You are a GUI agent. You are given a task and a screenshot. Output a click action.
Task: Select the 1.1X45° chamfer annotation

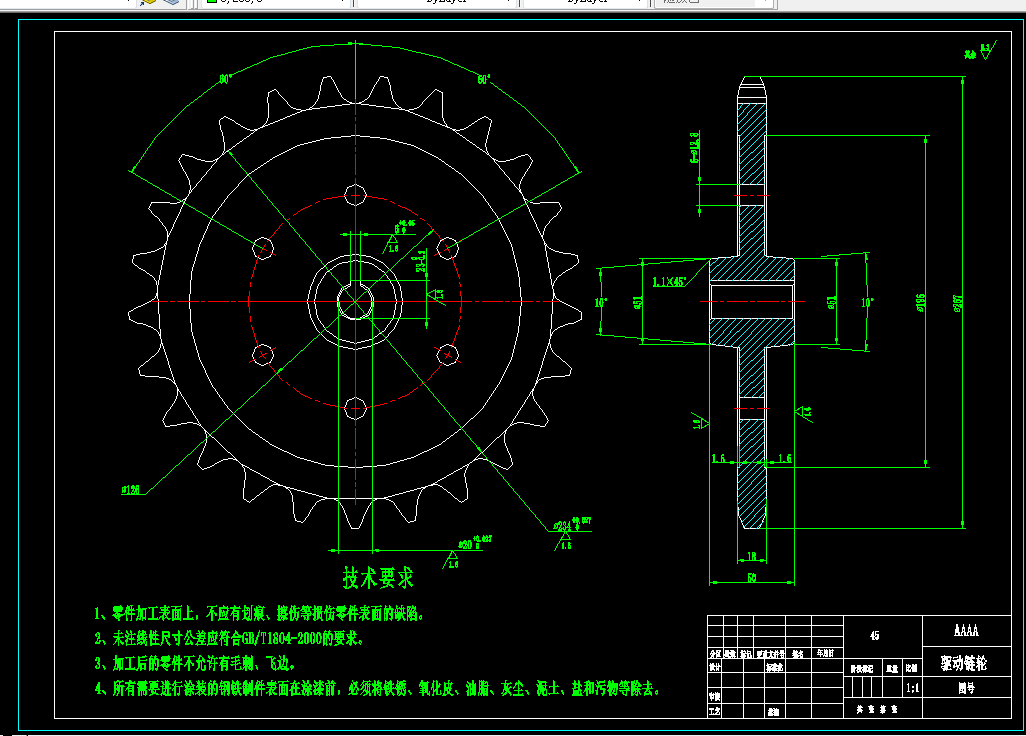pos(669,282)
